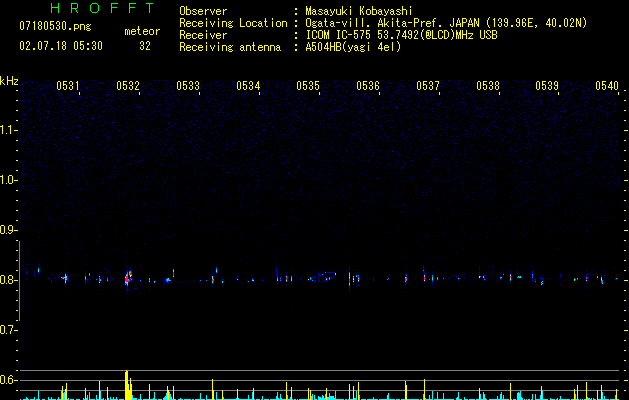Click the 0.8 kHz axis label
Image resolution: width=629 pixels, height=400 pixels.
[x=8, y=280]
